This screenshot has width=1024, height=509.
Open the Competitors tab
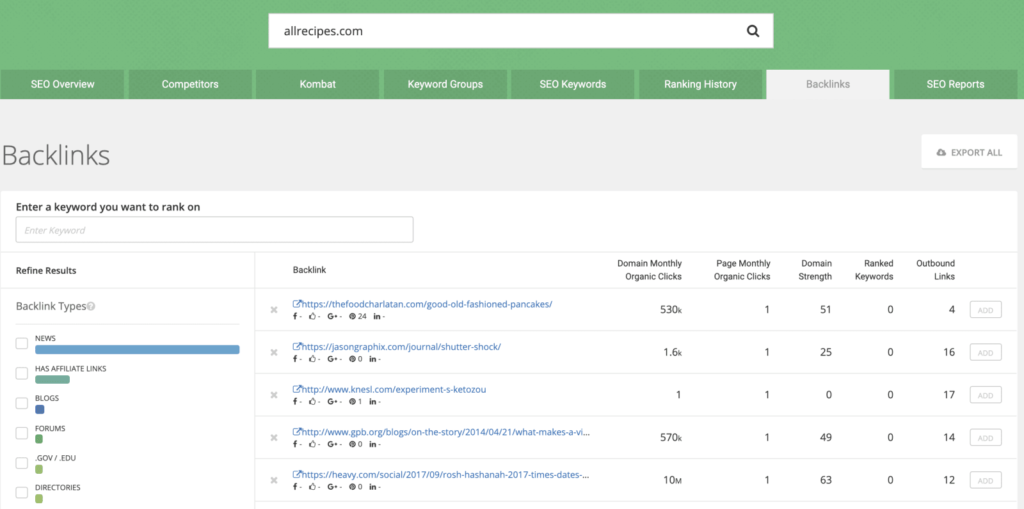(190, 84)
